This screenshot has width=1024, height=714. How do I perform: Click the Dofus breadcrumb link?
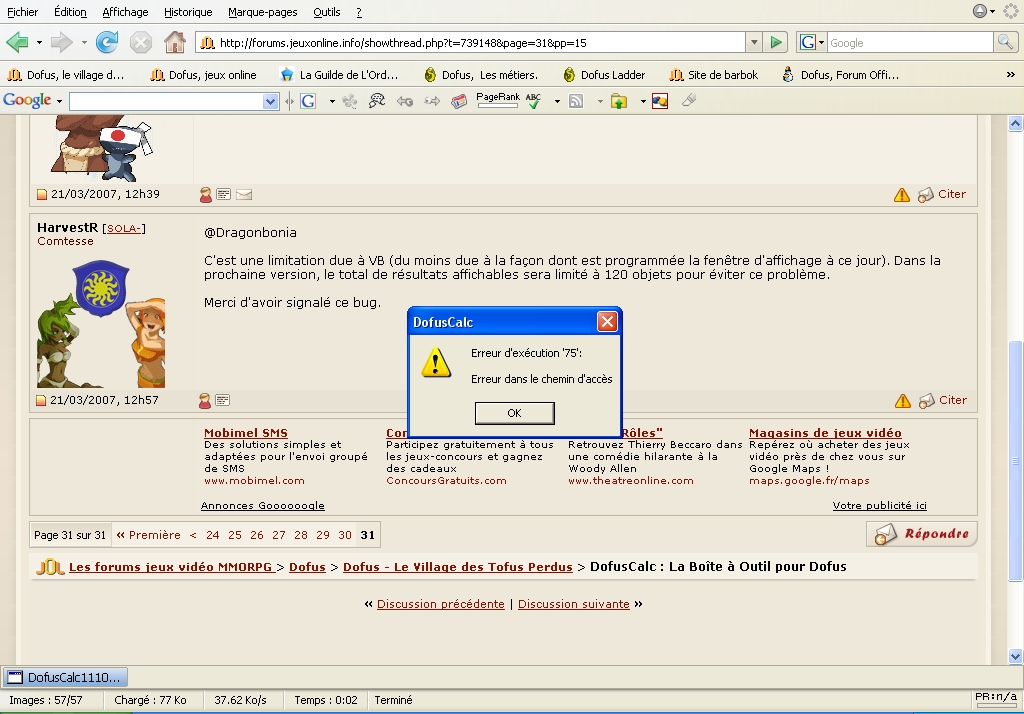click(307, 567)
